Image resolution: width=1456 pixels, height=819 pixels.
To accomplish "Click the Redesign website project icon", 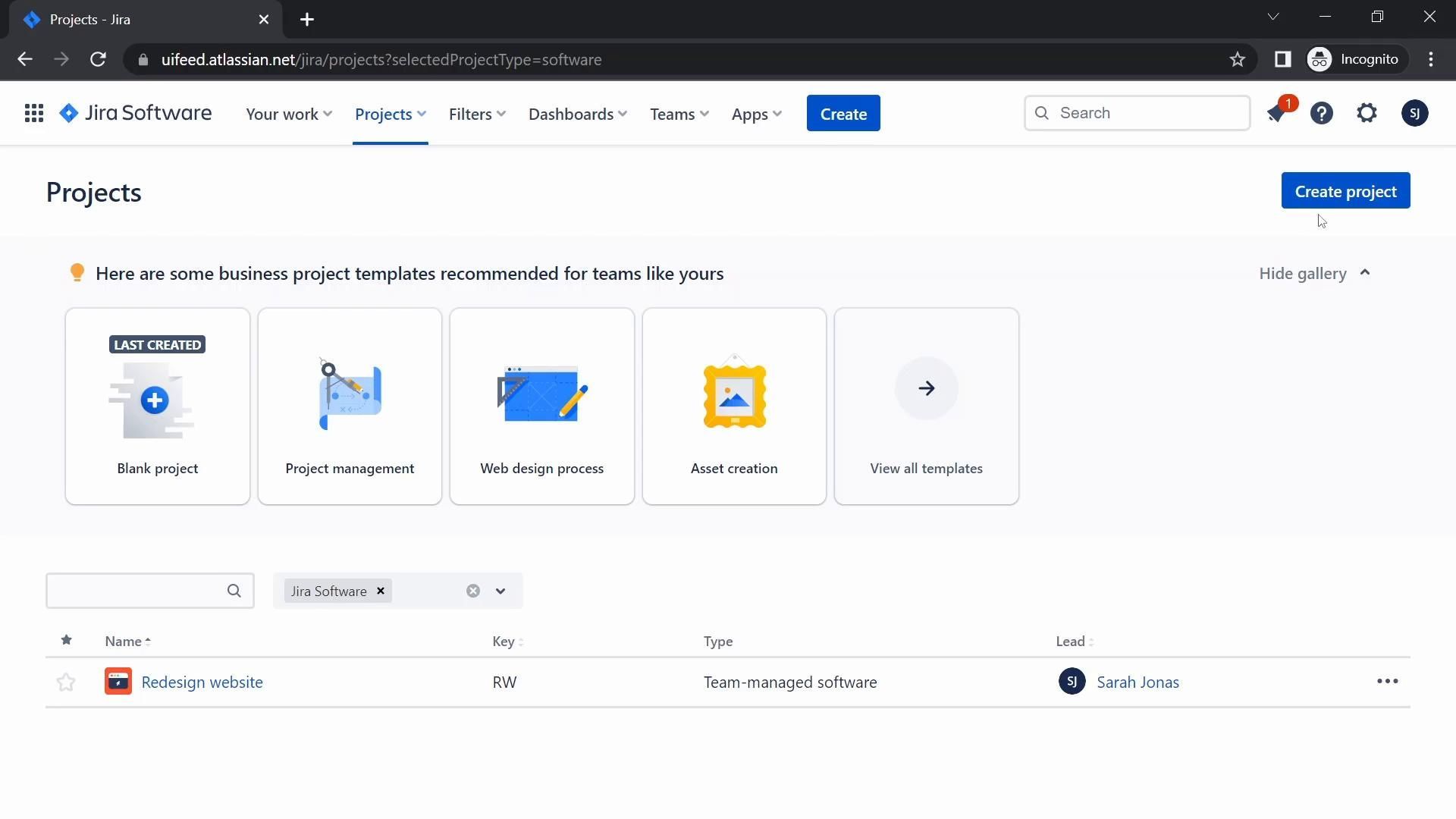I will pyautogui.click(x=118, y=682).
